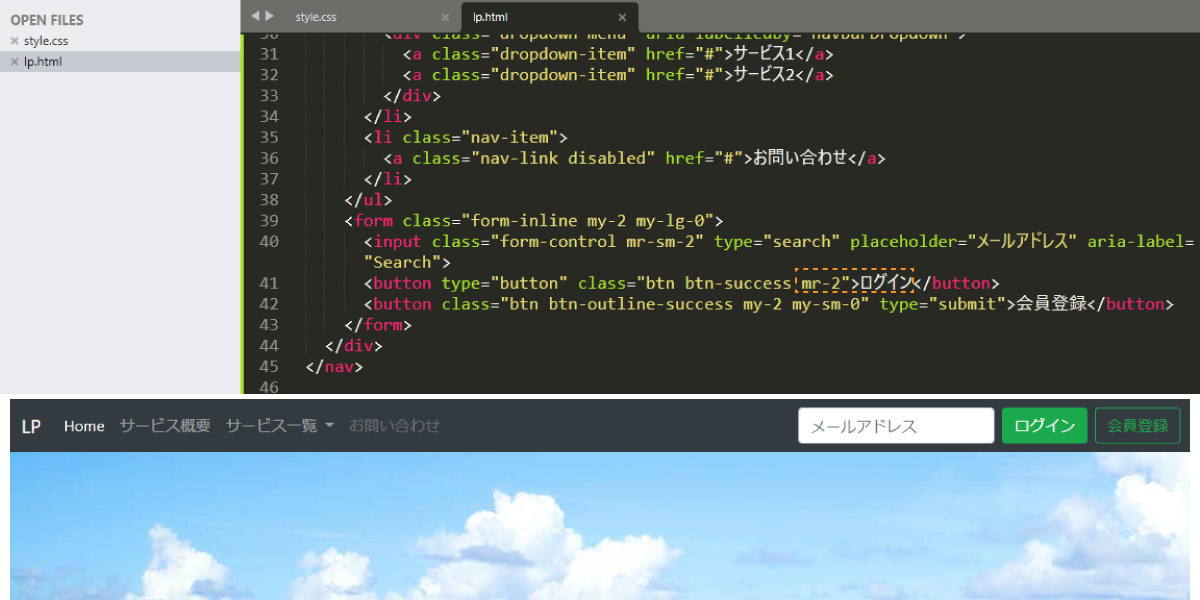1200x600 pixels.
Task: Expand the サービス一覧 dropdown menu
Action: 280,426
